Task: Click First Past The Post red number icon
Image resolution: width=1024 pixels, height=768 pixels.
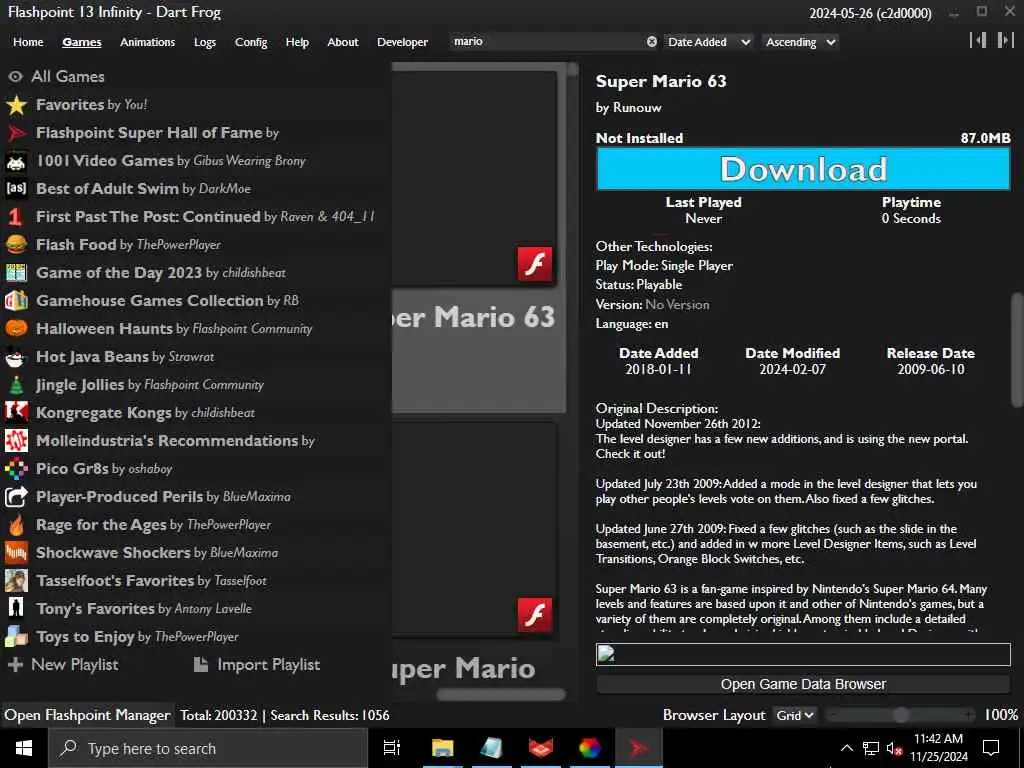Action: [16, 217]
